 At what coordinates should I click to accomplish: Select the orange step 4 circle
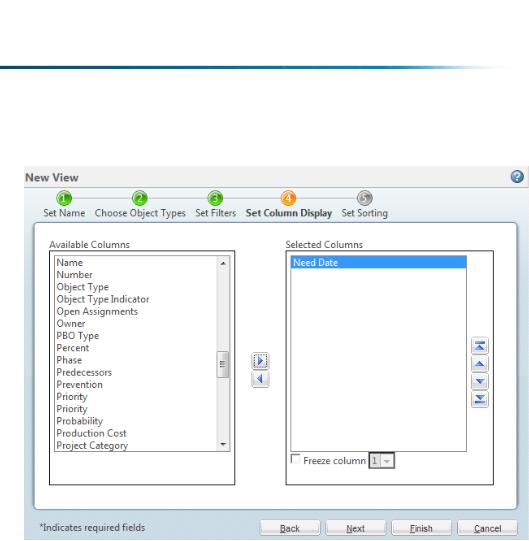click(288, 198)
